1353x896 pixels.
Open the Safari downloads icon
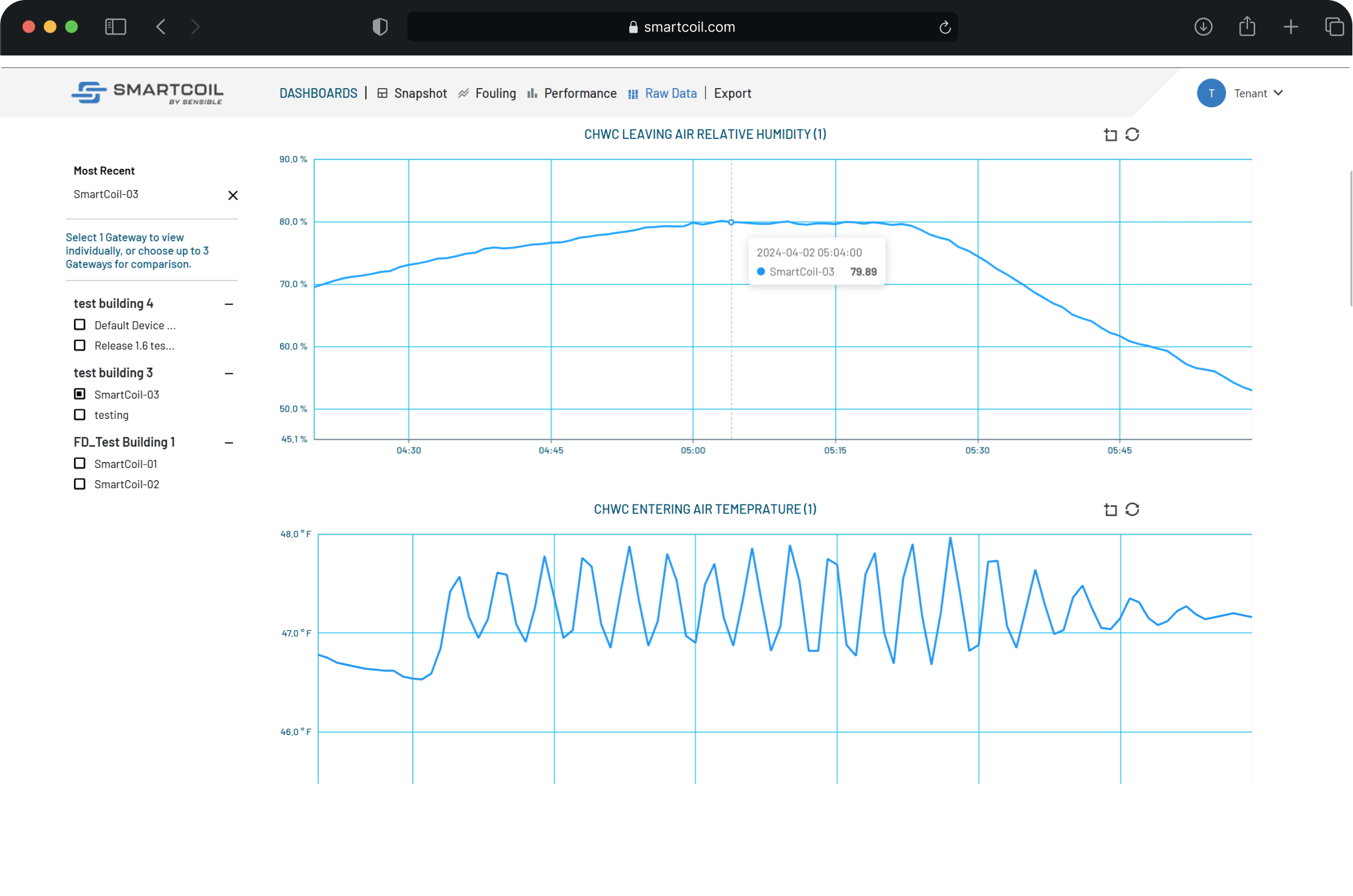(x=1203, y=27)
